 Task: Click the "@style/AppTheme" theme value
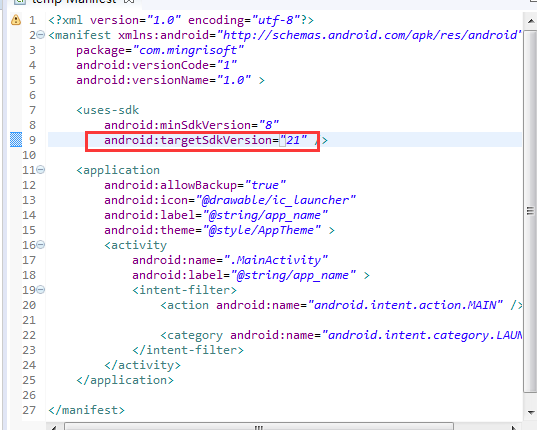point(262,230)
